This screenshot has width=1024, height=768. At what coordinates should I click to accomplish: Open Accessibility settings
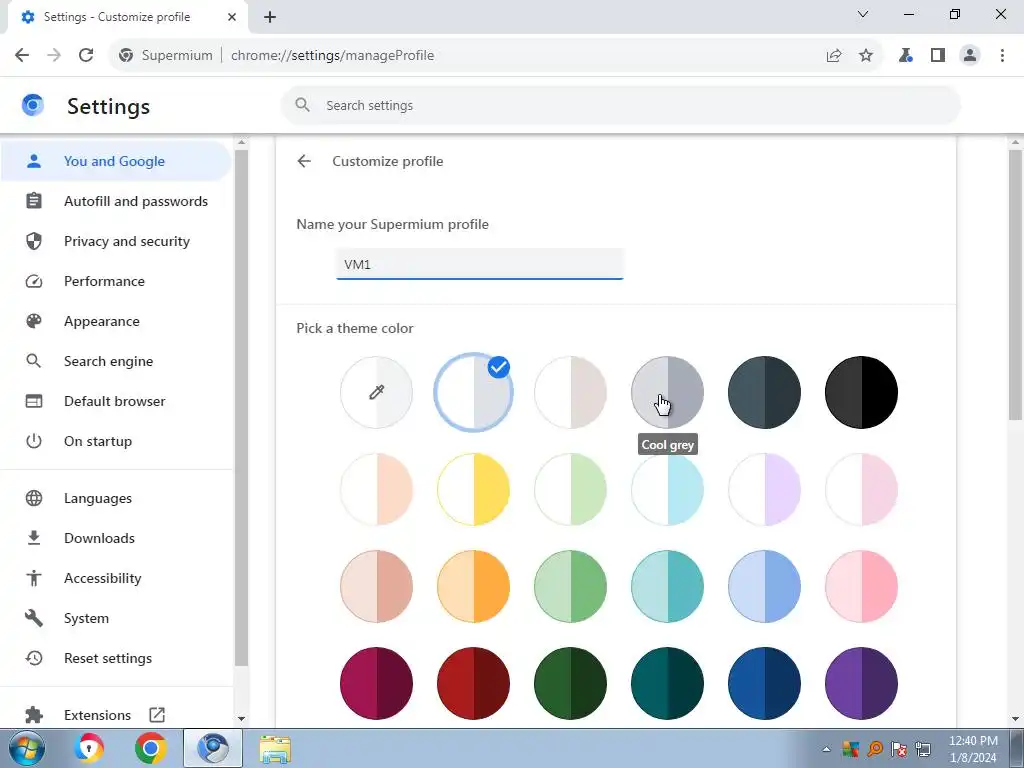click(x=116, y=578)
